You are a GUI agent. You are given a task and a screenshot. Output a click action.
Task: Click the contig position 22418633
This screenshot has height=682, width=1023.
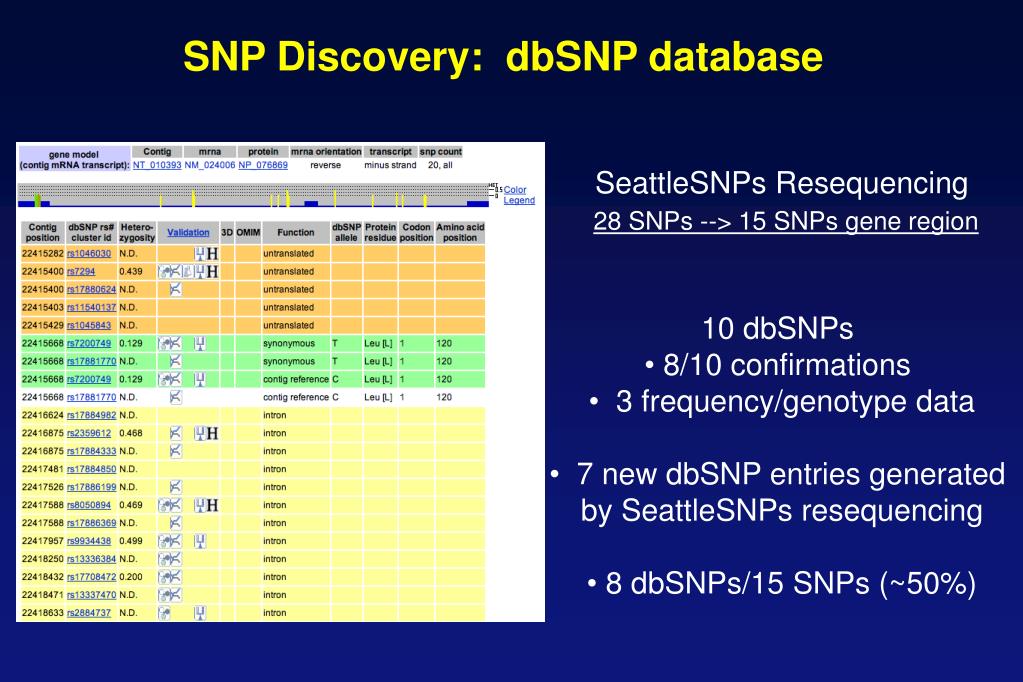[x=43, y=613]
